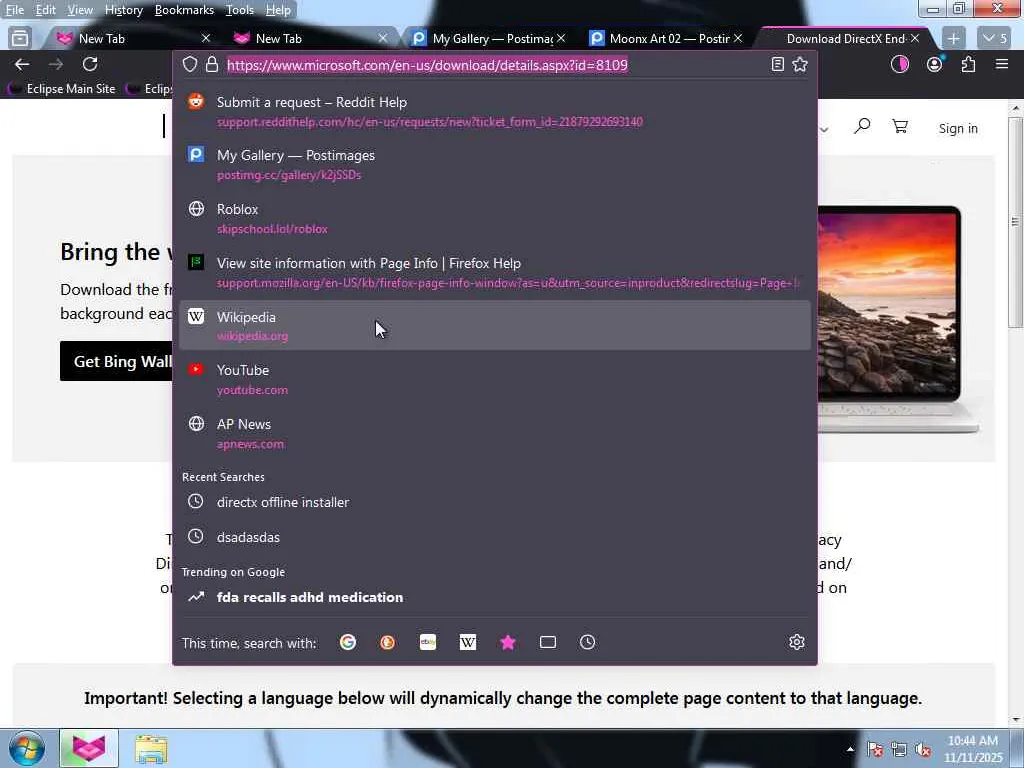Image resolution: width=1024 pixels, height=768 pixels.
Task: Pick recent search directx offline installer
Action: (495, 502)
